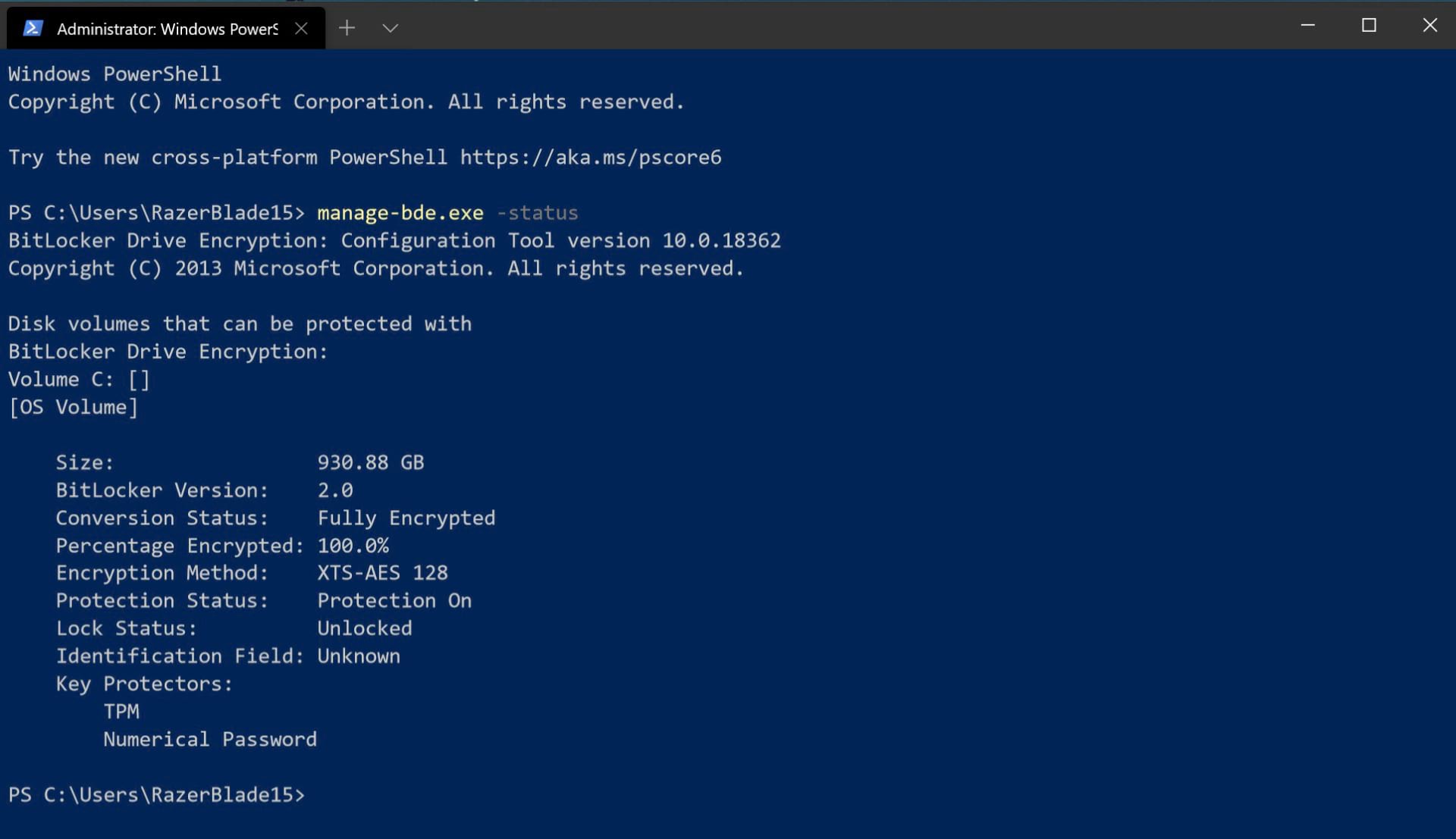This screenshot has height=839, width=1456.
Task: Minimize the terminal window
Action: point(1307,25)
